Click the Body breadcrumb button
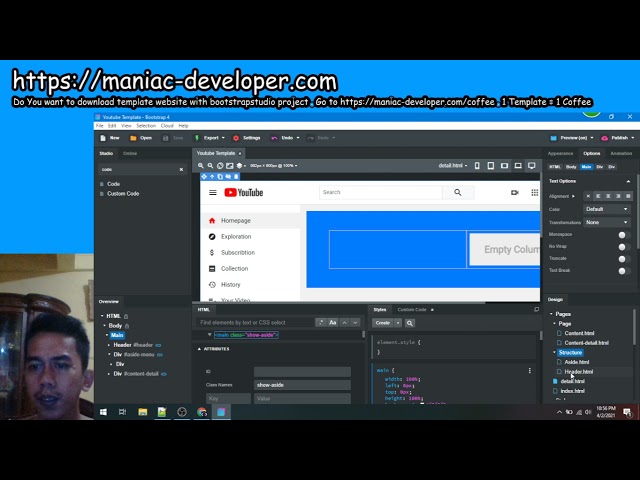 [x=571, y=167]
